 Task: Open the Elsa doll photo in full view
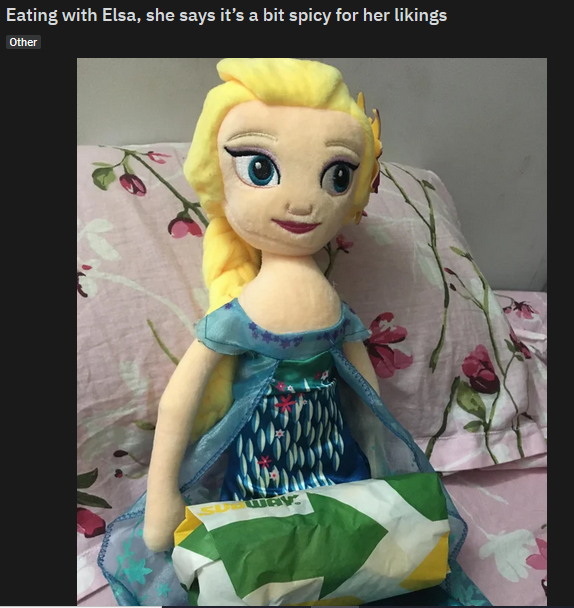[312, 332]
